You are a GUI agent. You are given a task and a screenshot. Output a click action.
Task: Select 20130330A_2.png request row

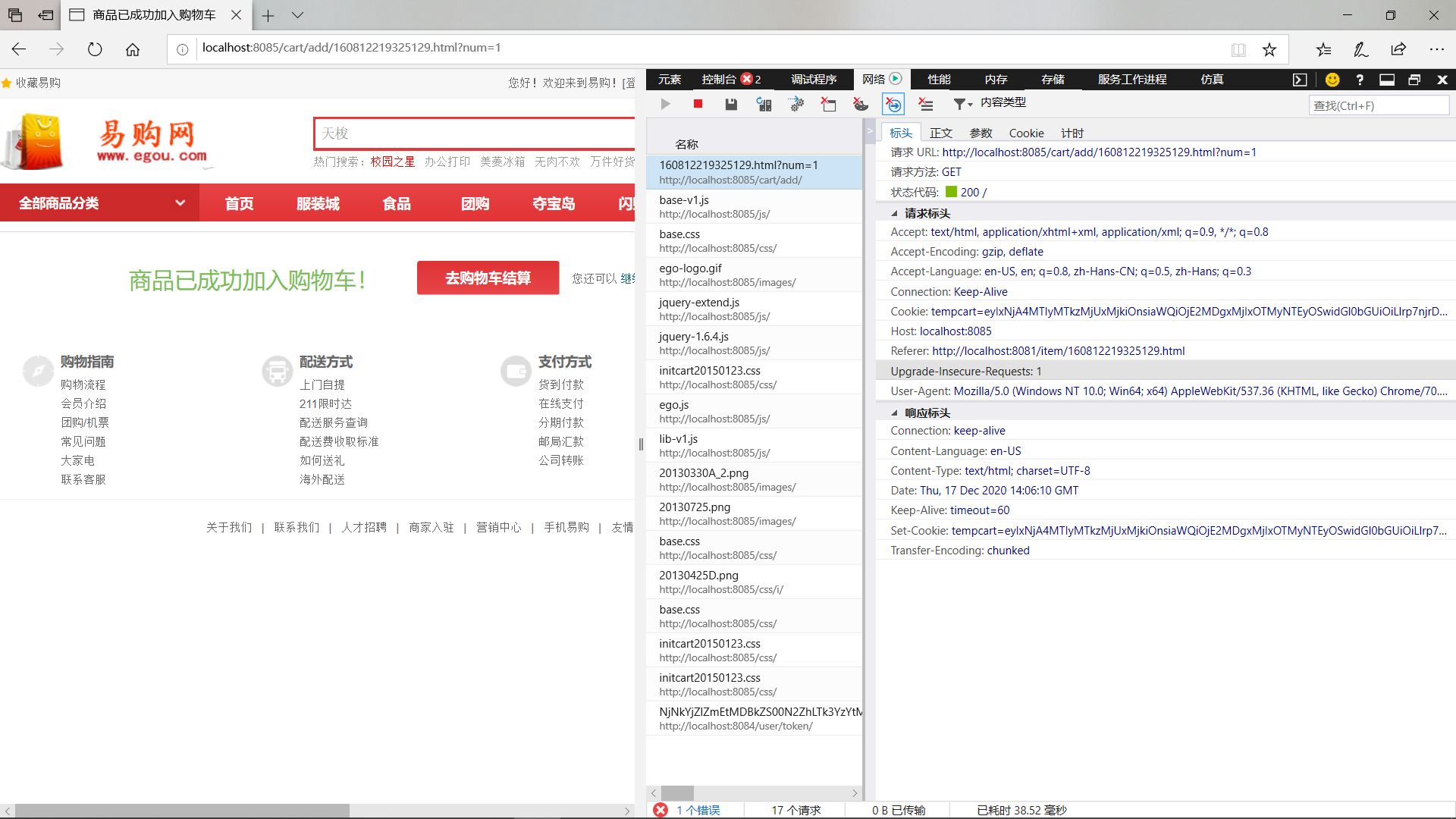click(755, 479)
